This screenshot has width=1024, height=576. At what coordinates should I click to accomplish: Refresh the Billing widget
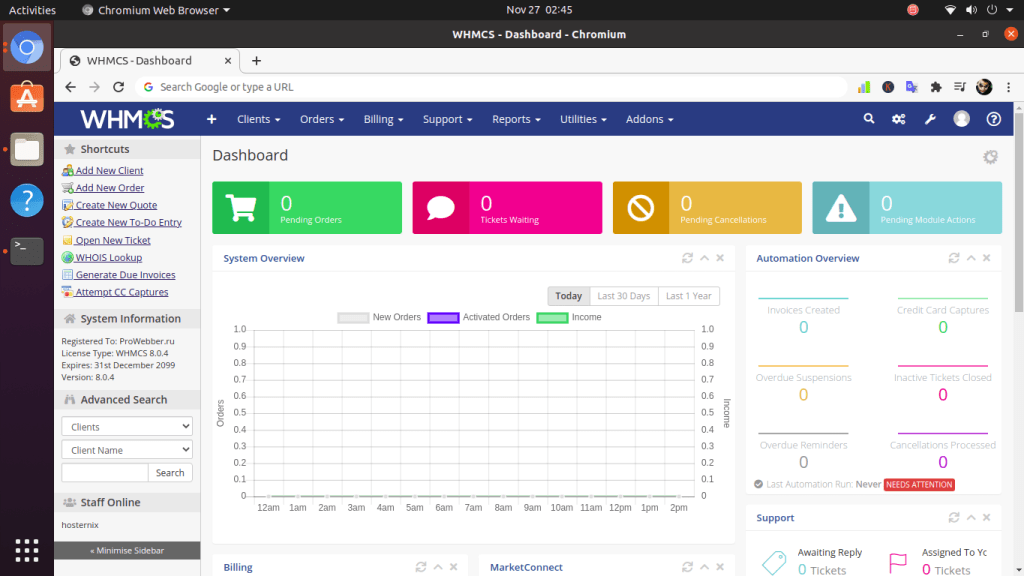[x=421, y=567]
